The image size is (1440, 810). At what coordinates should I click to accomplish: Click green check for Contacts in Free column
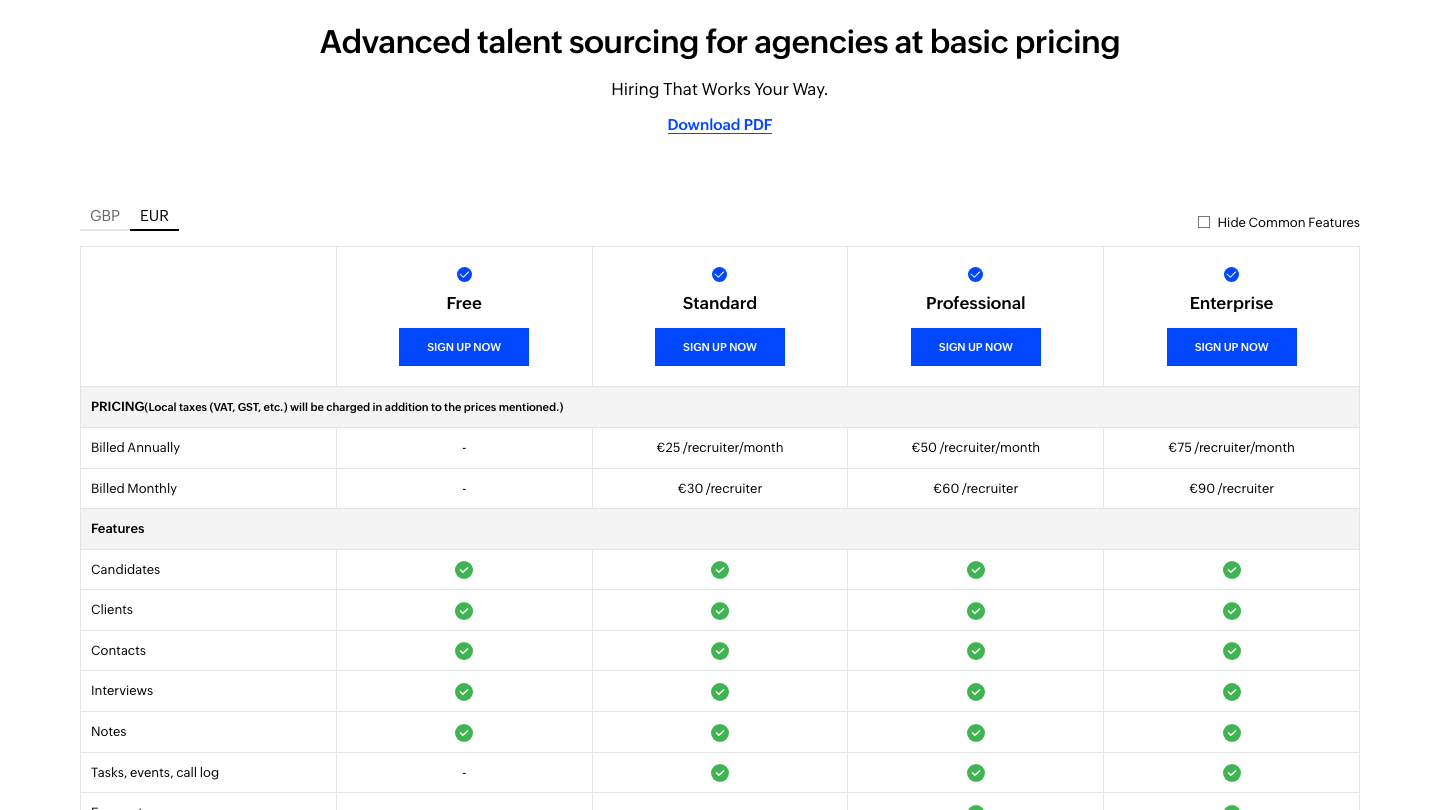[x=464, y=651]
